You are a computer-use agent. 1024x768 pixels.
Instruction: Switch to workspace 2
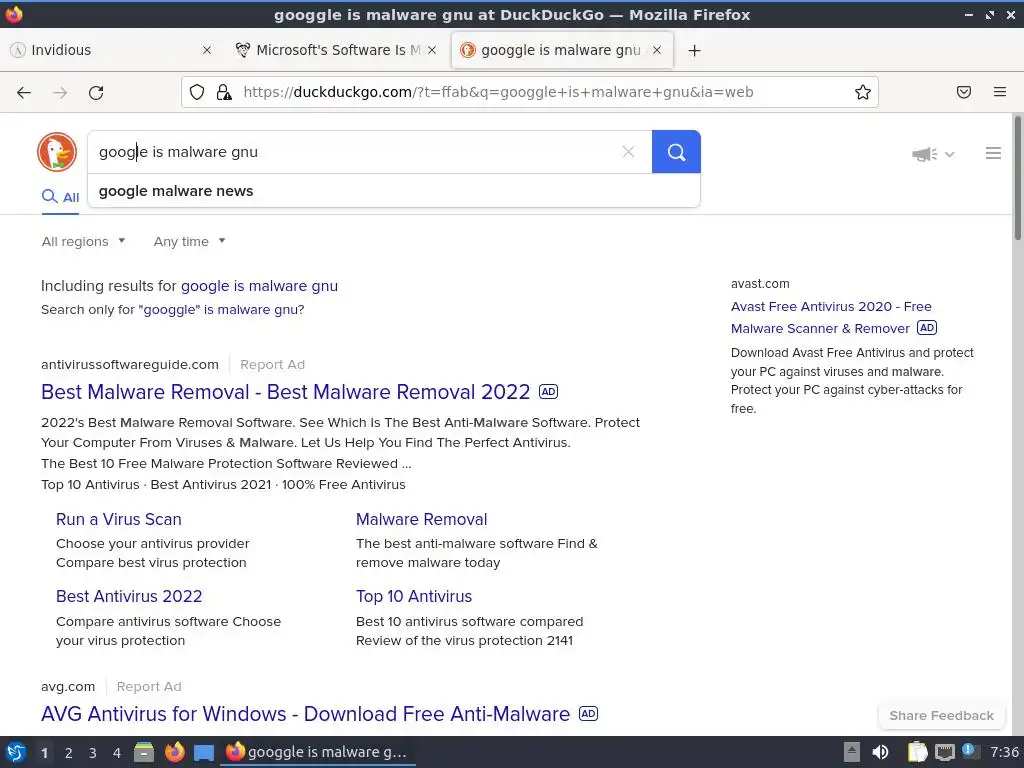[69, 753]
